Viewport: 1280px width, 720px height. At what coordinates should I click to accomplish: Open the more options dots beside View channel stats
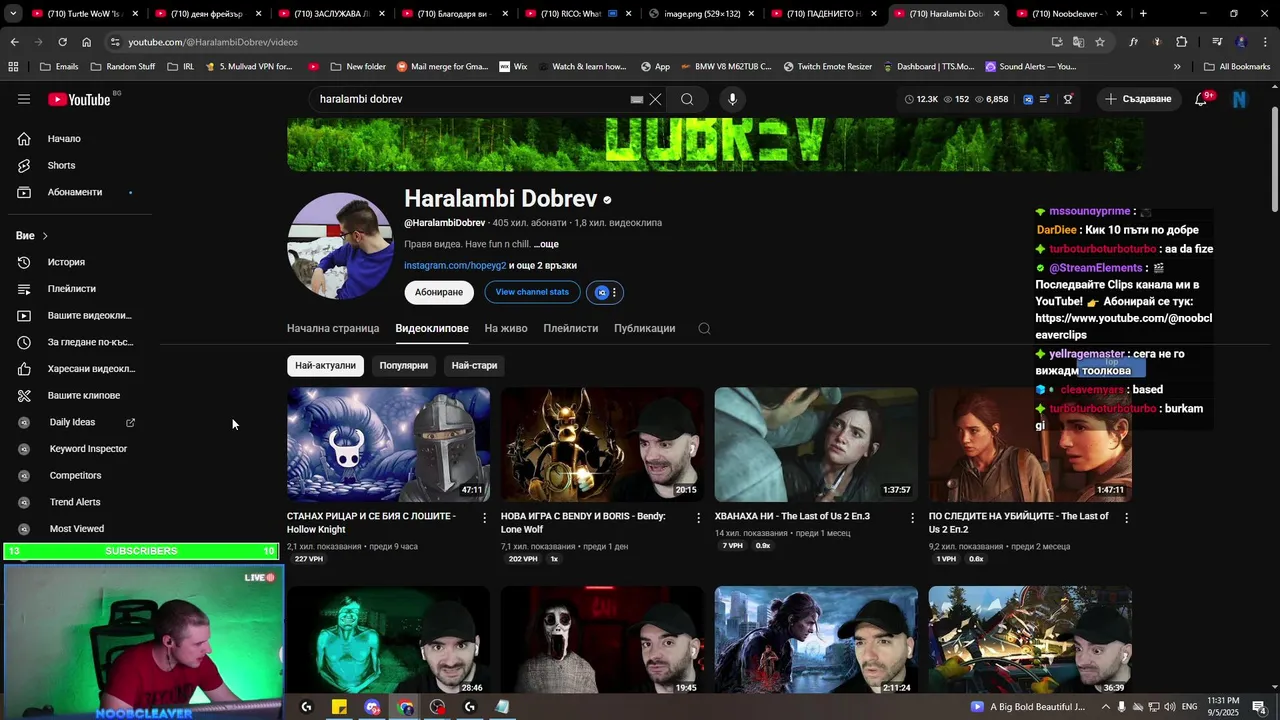click(x=615, y=292)
